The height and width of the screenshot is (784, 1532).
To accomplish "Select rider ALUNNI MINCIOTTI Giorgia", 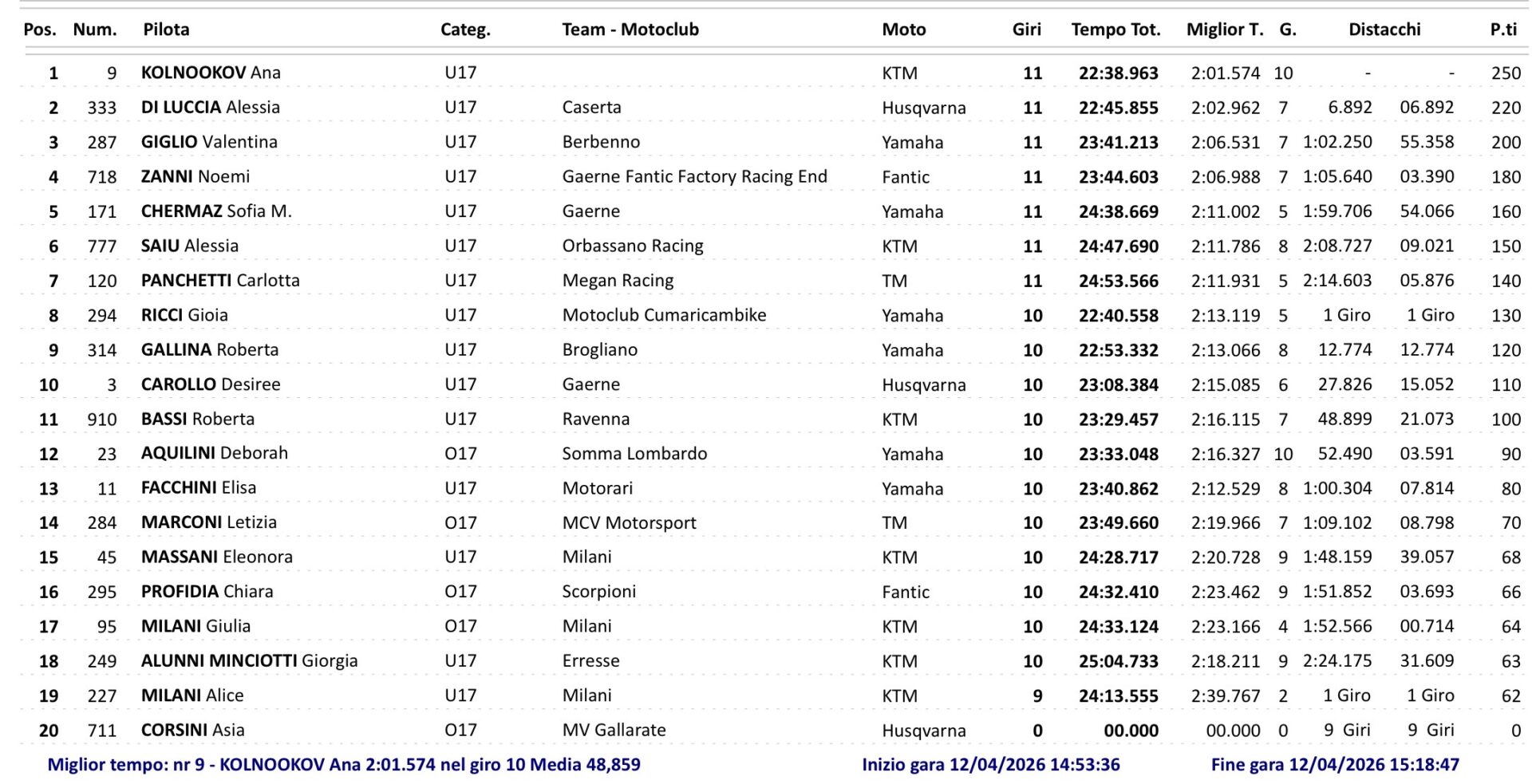I will point(249,661).
